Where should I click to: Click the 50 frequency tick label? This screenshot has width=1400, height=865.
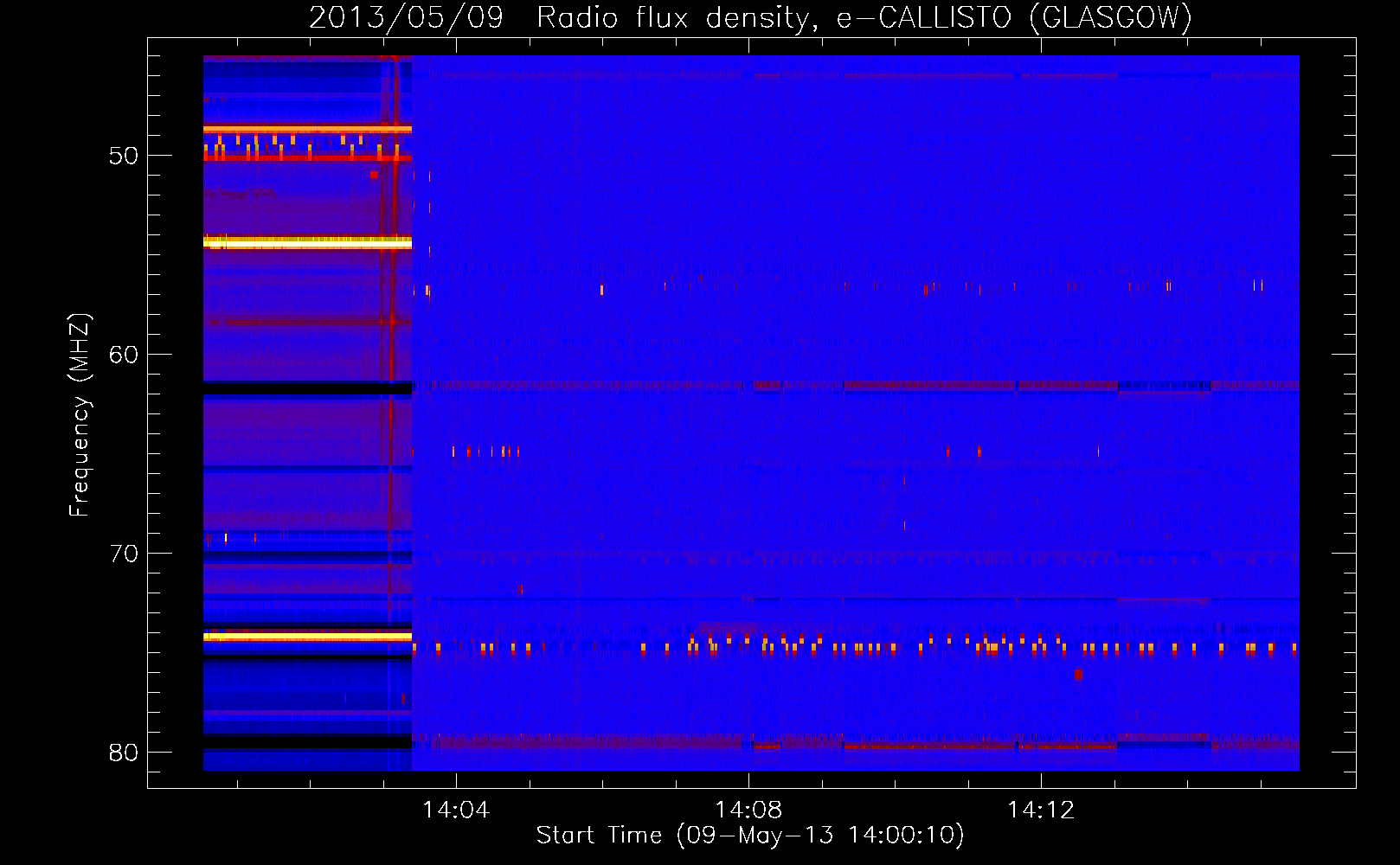click(123, 156)
